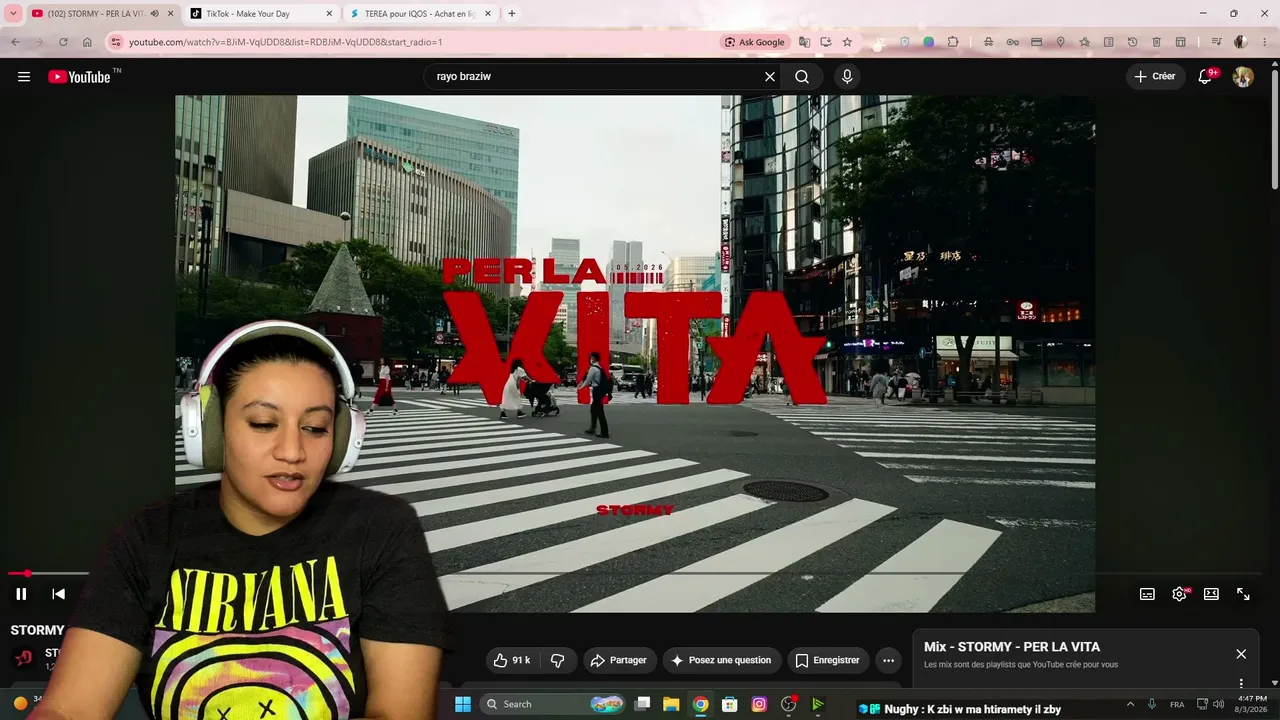Enter full screen video mode
Image resolution: width=1280 pixels, height=720 pixels.
click(x=1244, y=594)
